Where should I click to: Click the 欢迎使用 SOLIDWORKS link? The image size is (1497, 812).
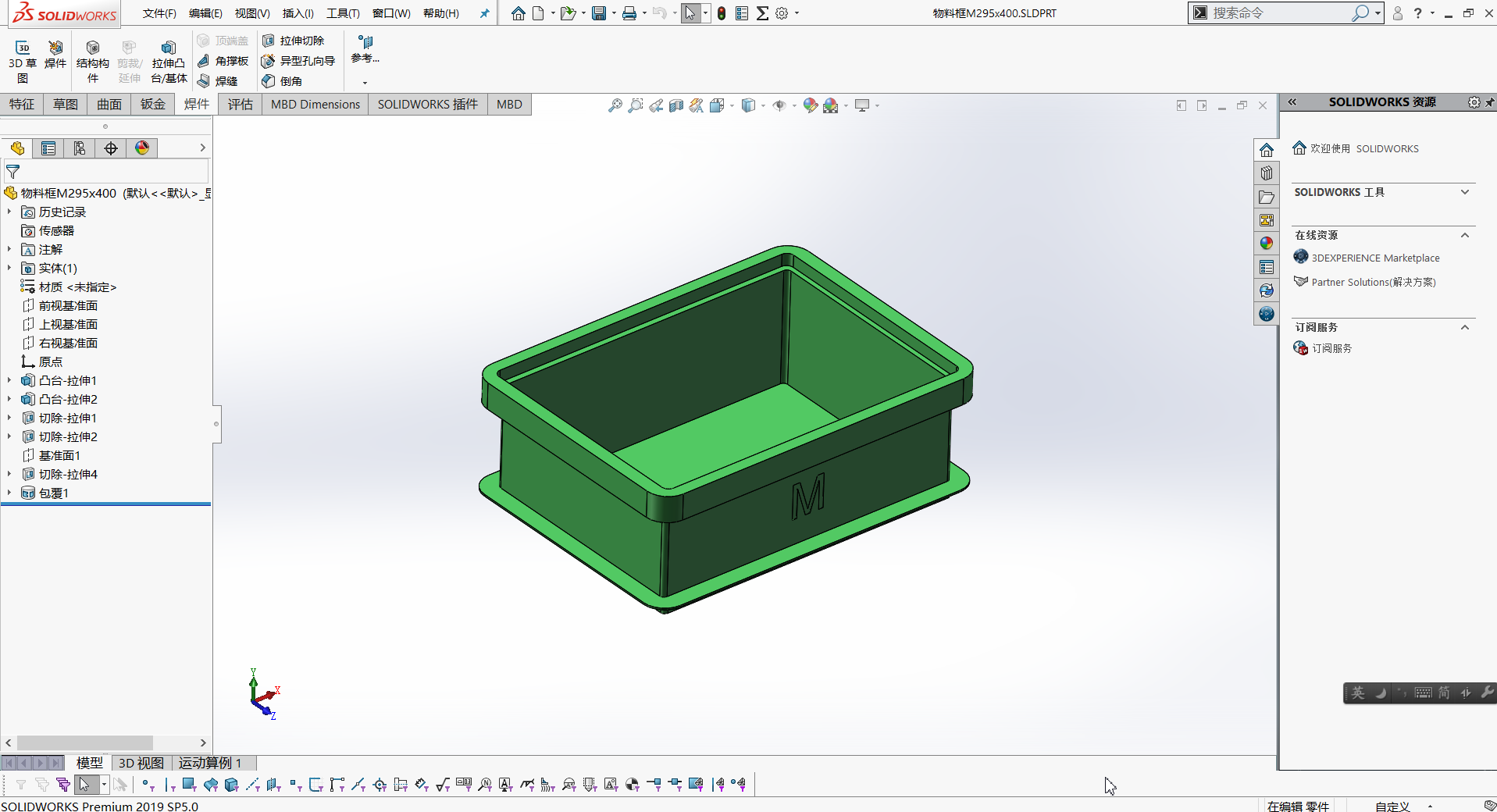pos(1364,148)
